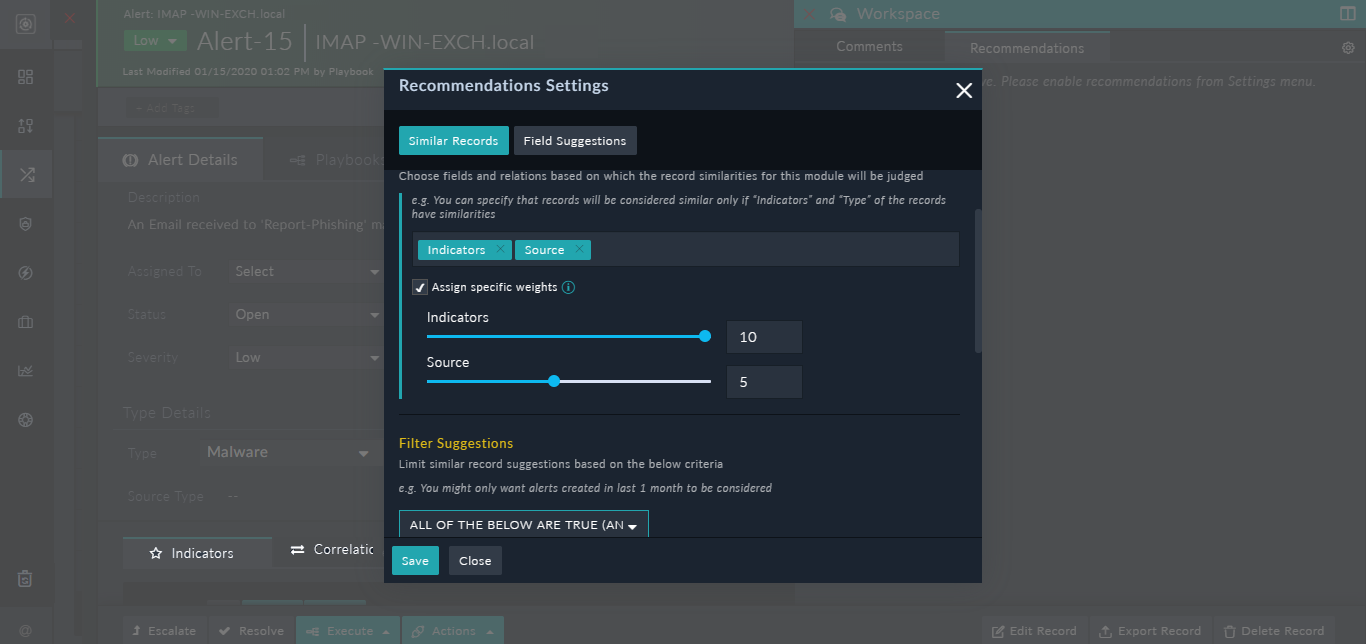Click the Close button in dialog footer
The image size is (1366, 644).
[475, 561]
